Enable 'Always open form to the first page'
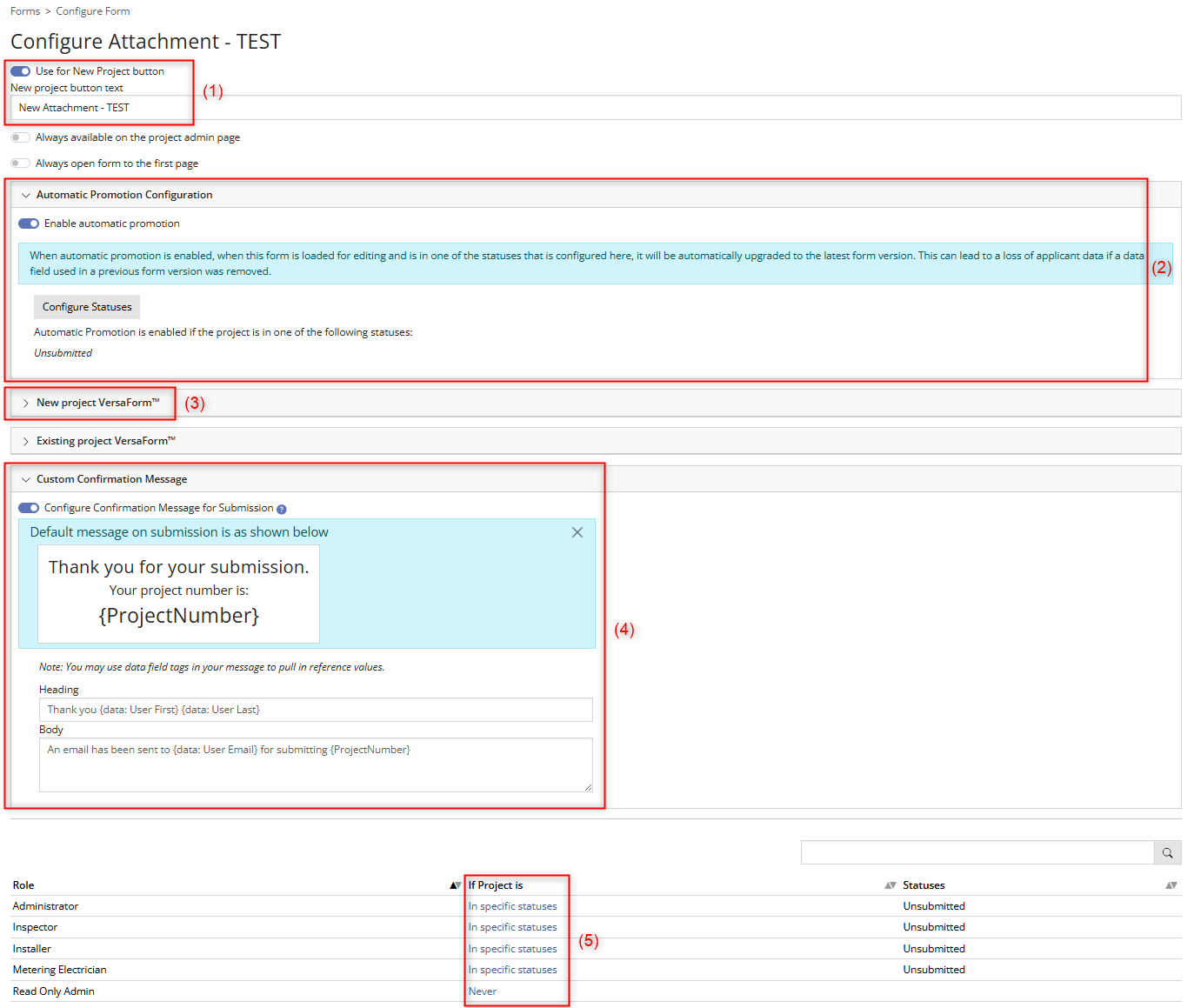This screenshot has width=1194, height=1008. coord(20,163)
